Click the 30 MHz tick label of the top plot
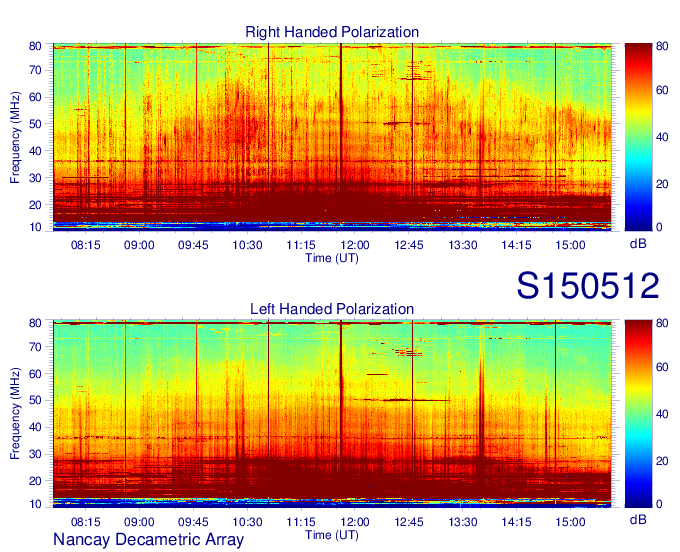 (x=35, y=178)
